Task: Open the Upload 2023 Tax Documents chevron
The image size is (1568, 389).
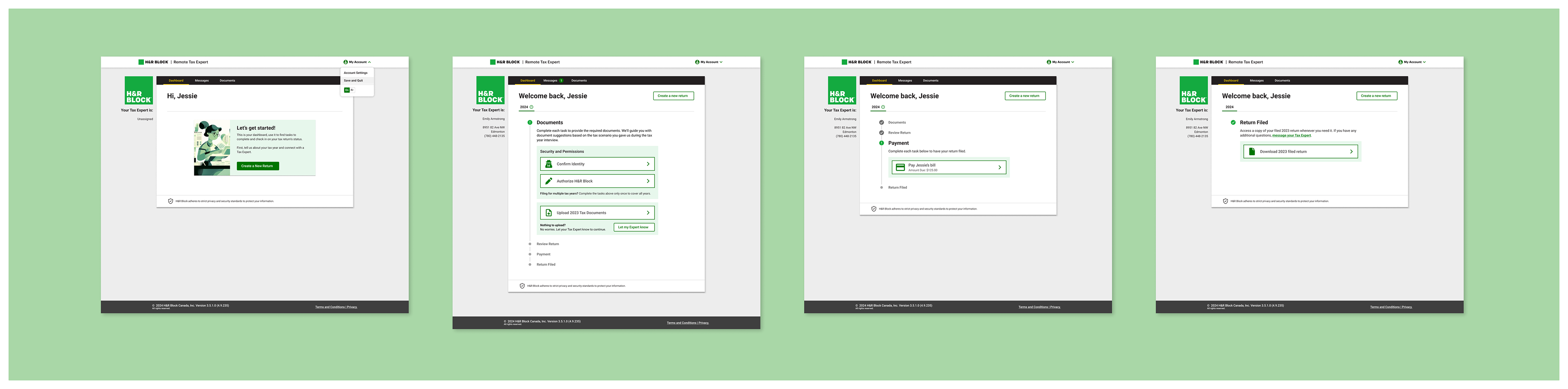Action: (648, 212)
